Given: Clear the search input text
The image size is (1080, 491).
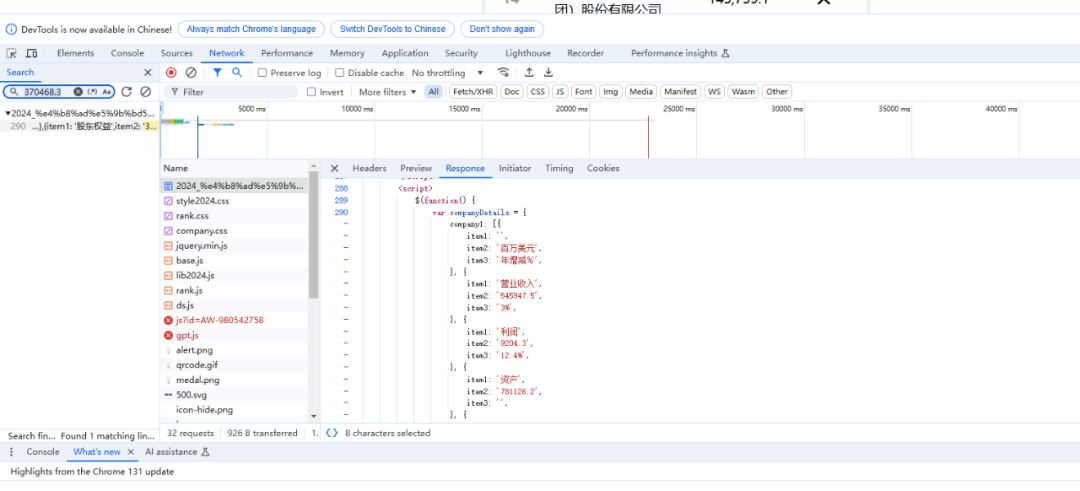Looking at the screenshot, I should pyautogui.click(x=78, y=92).
